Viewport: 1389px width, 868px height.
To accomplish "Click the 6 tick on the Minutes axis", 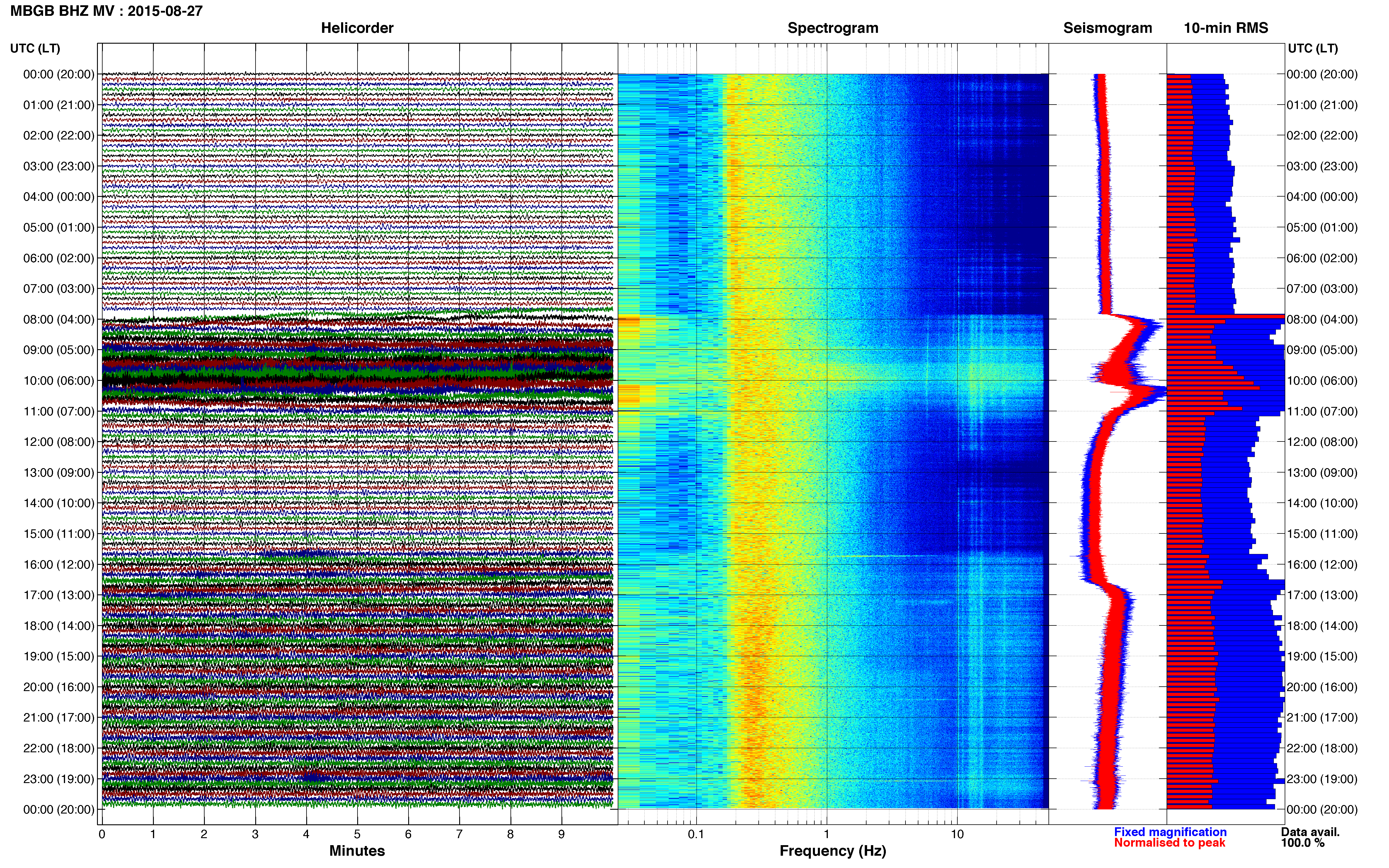I will [x=408, y=835].
